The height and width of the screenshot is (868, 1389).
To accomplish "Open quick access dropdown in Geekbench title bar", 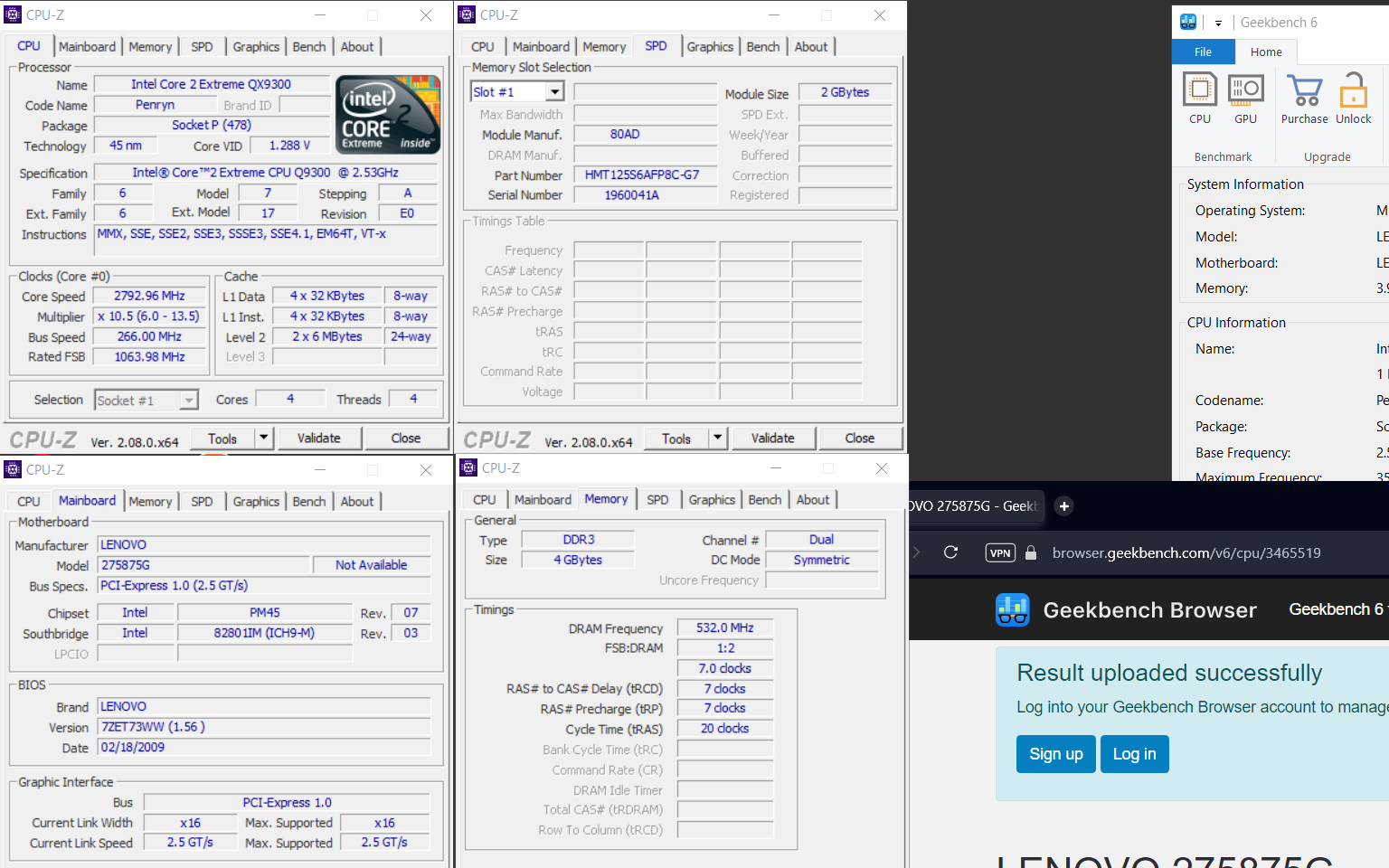I will [1218, 24].
